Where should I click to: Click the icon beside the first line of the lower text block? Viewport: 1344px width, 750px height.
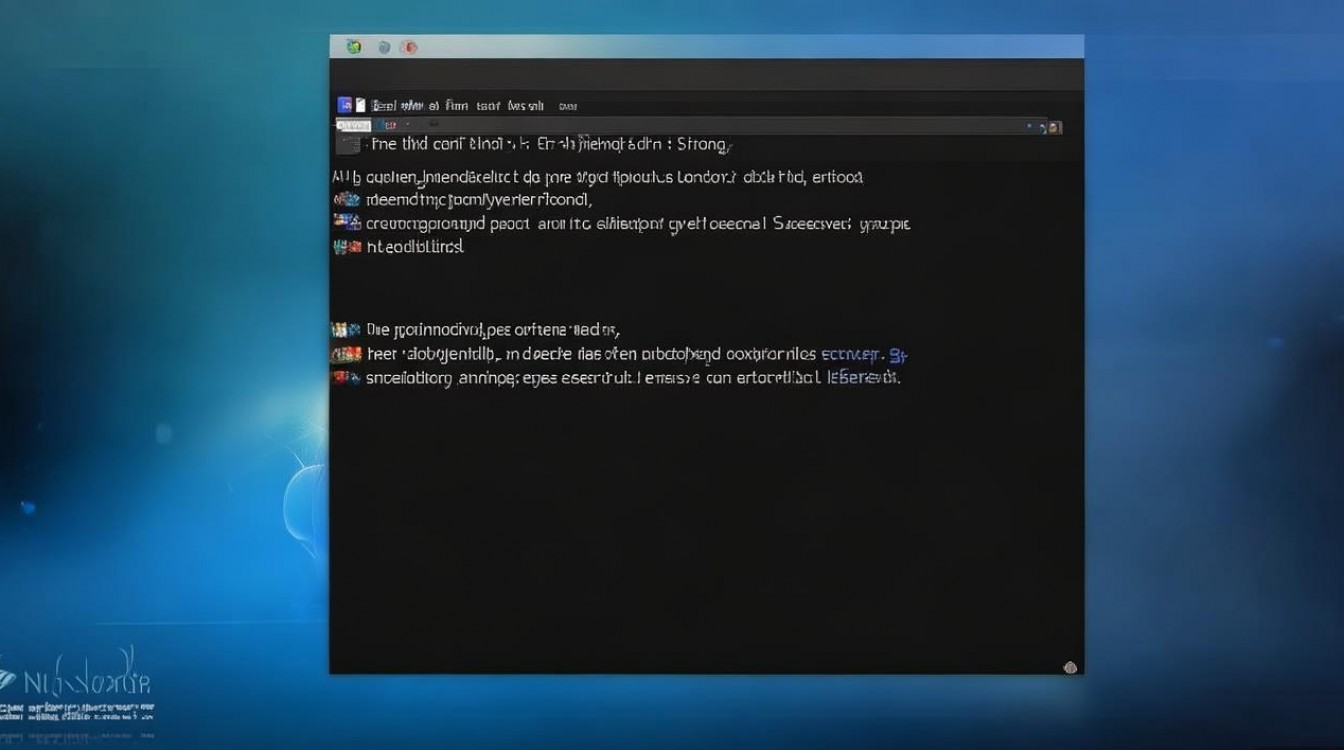345,328
